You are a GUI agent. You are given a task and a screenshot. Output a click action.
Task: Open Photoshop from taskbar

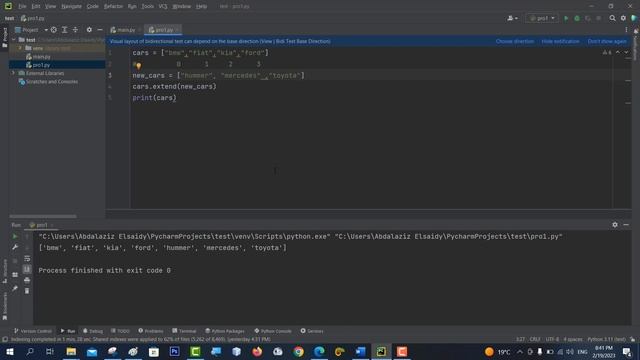[174, 351]
